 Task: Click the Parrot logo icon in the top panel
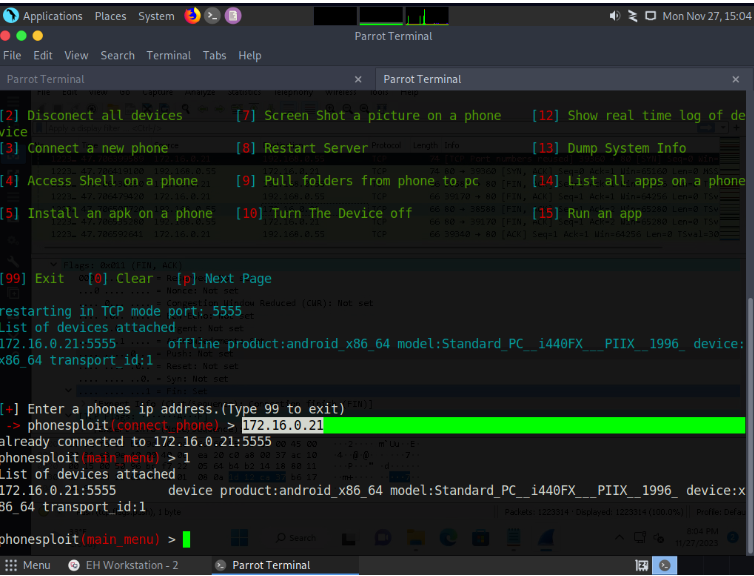click(11, 16)
